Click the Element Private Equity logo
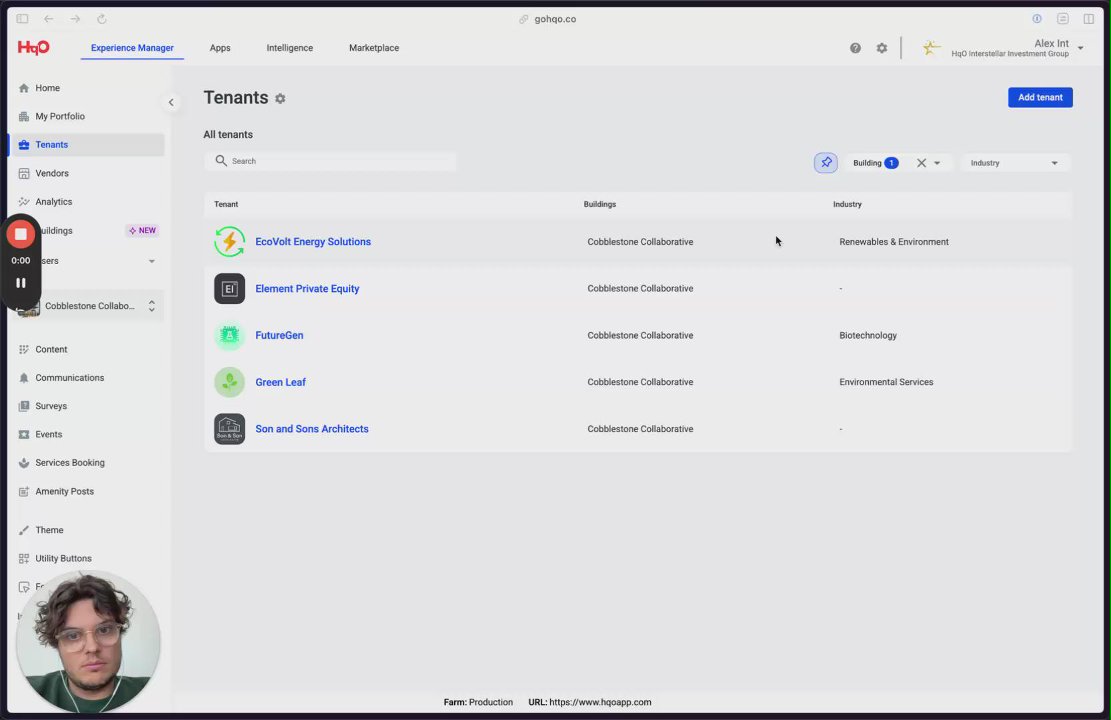This screenshot has height=720, width=1111. tap(230, 288)
